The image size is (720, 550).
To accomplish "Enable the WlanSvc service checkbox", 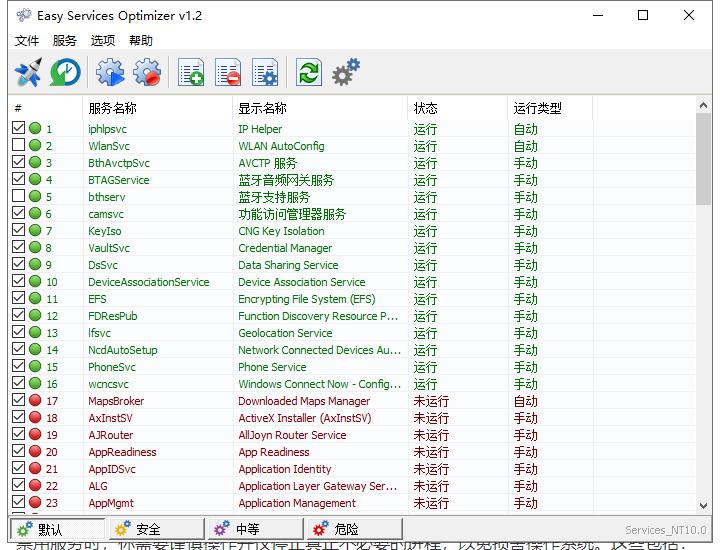I will [18, 146].
